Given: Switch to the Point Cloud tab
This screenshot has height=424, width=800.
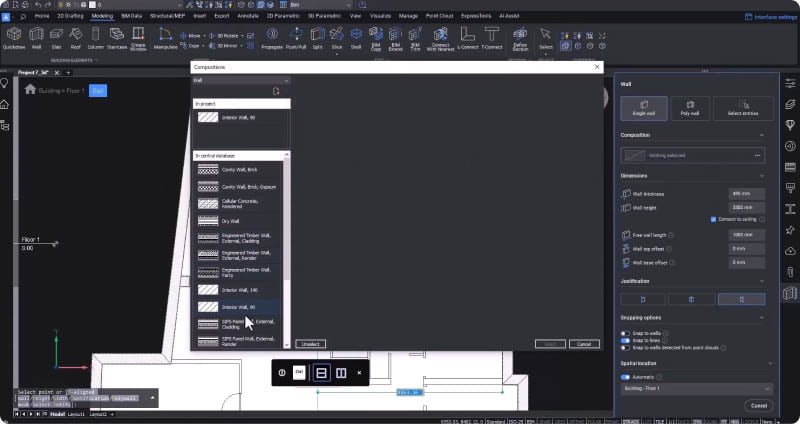Looking at the screenshot, I should click(x=439, y=16).
